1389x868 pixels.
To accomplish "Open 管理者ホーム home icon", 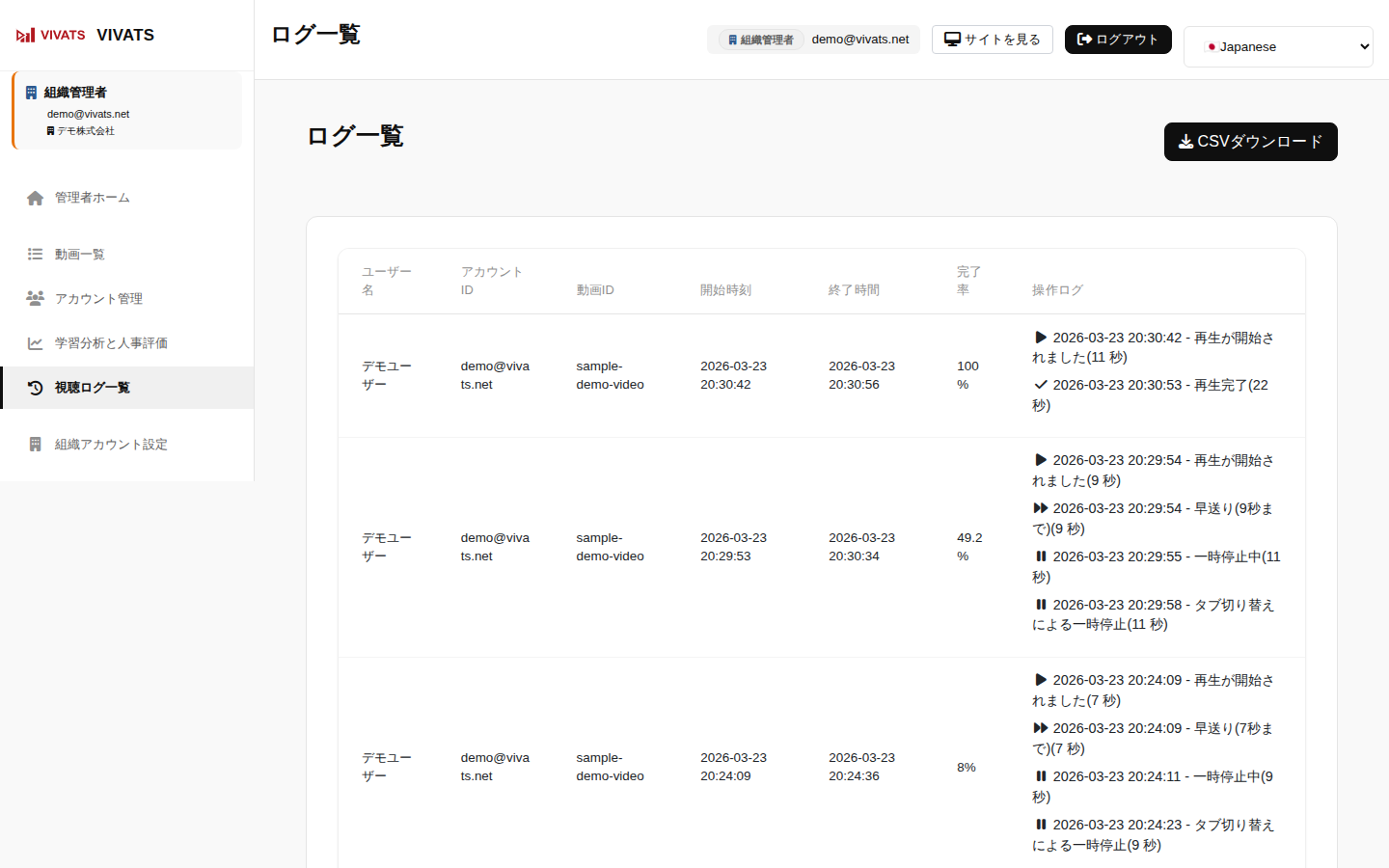I will coord(36,198).
